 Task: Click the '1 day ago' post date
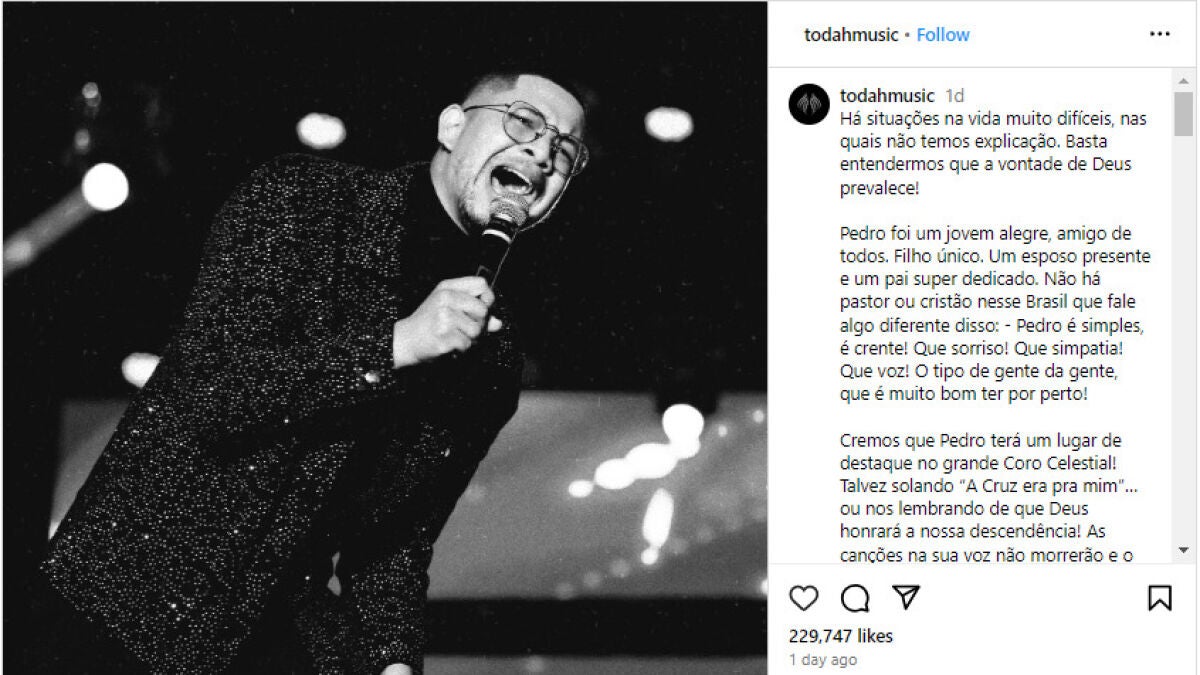[822, 660]
